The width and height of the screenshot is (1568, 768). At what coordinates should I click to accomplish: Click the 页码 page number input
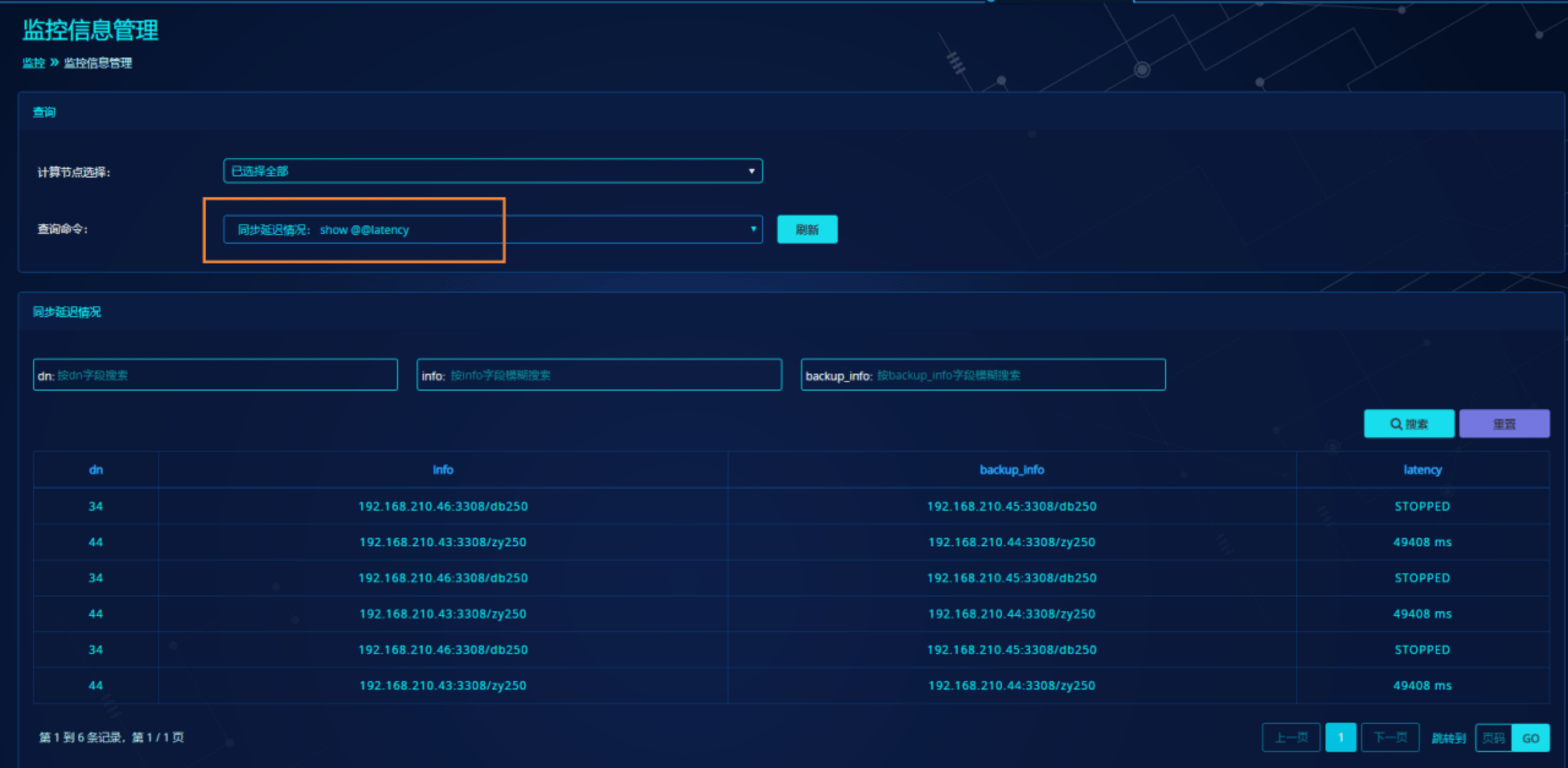coord(1493,738)
